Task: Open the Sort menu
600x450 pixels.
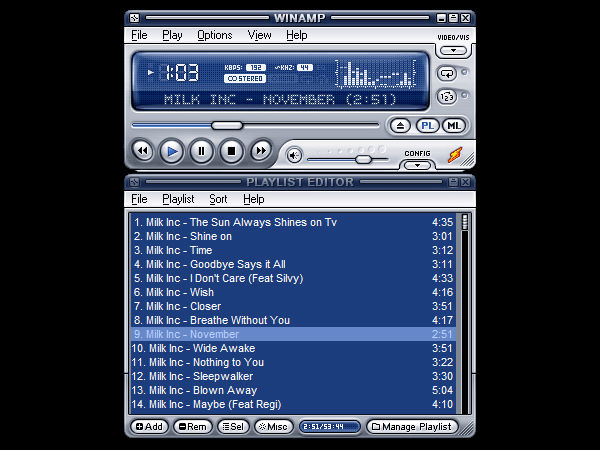Action: 218,199
